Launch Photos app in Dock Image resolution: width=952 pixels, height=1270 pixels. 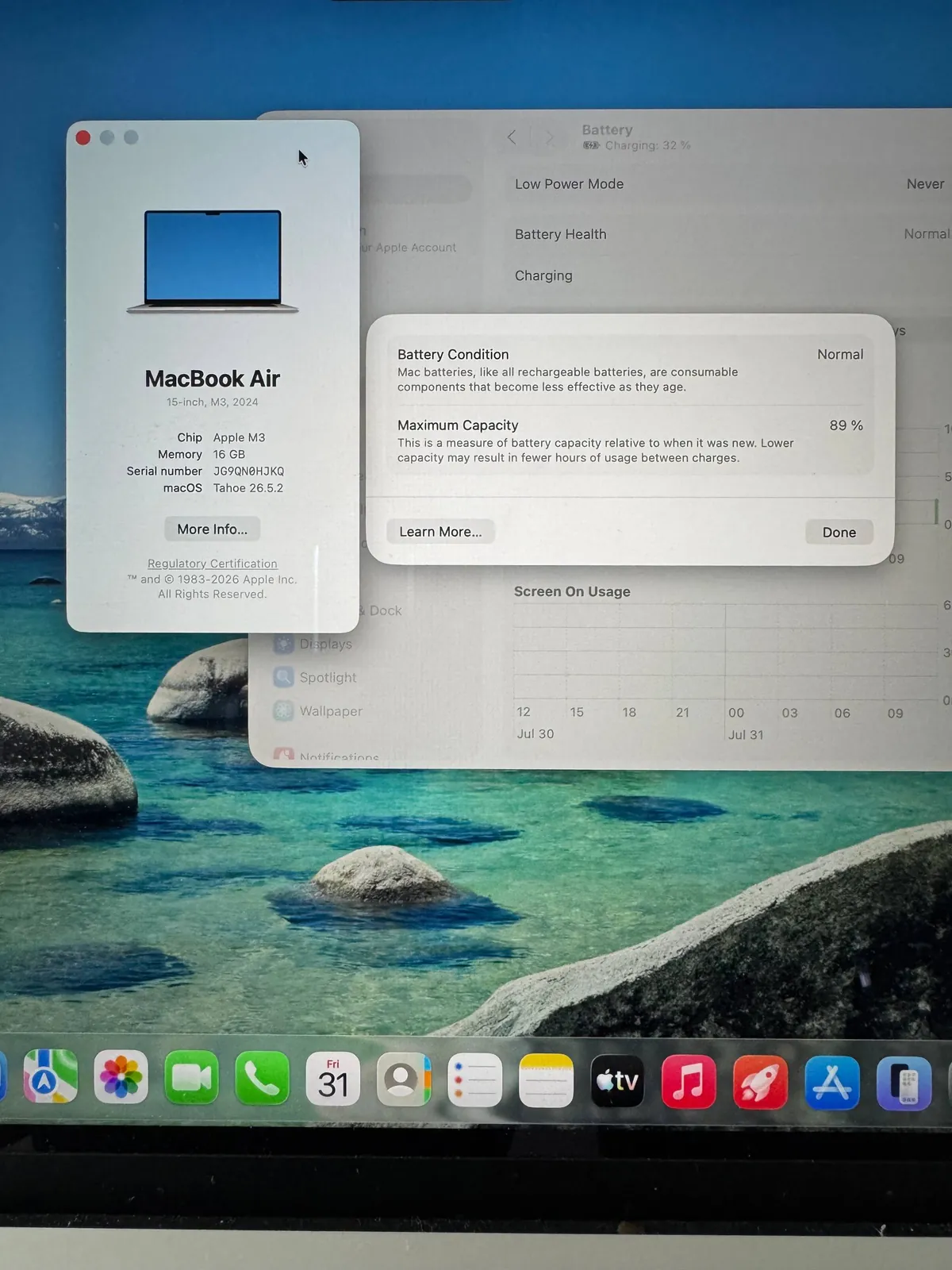point(121,1077)
